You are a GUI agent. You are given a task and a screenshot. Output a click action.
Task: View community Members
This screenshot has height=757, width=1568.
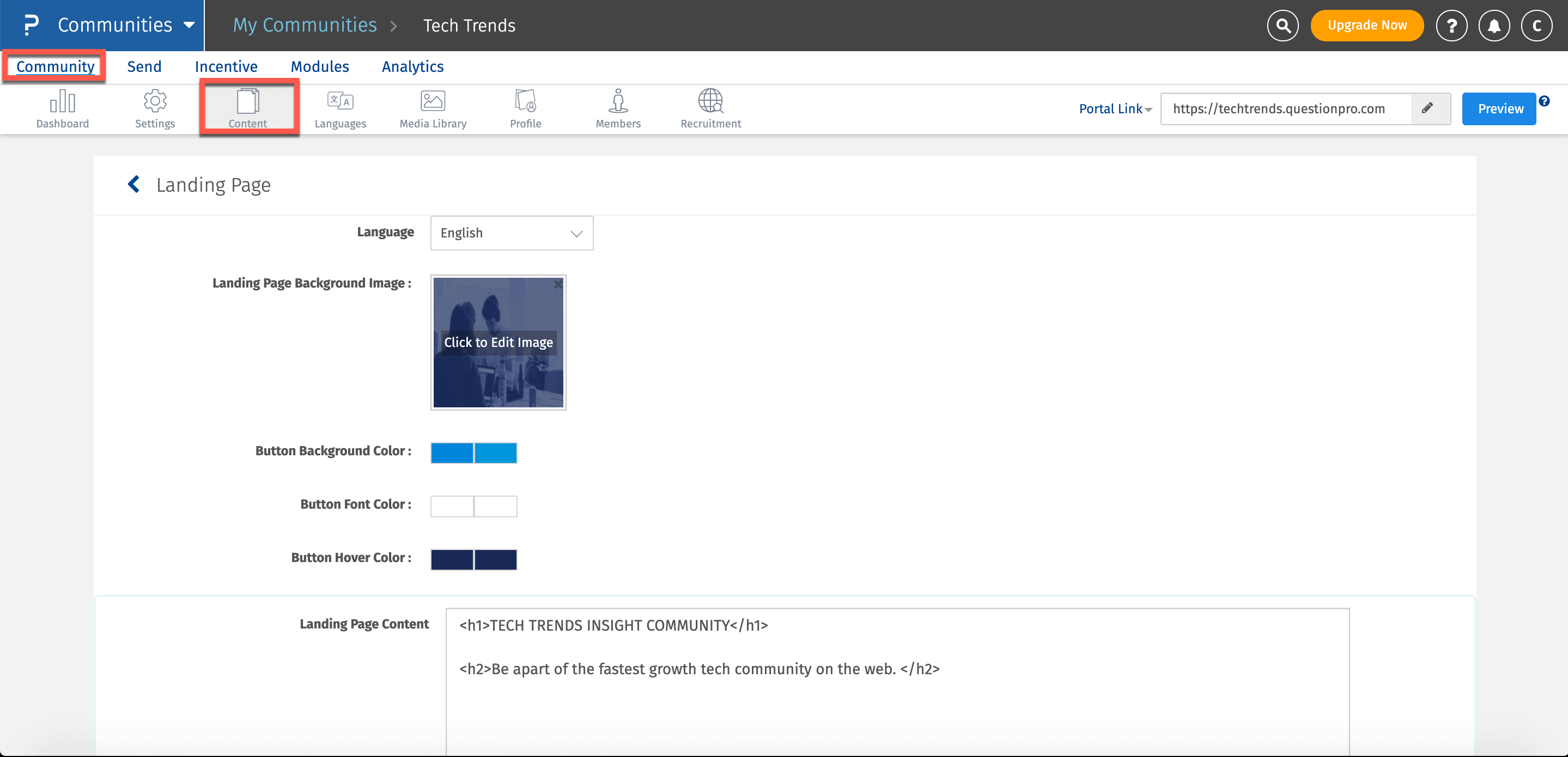click(x=618, y=108)
